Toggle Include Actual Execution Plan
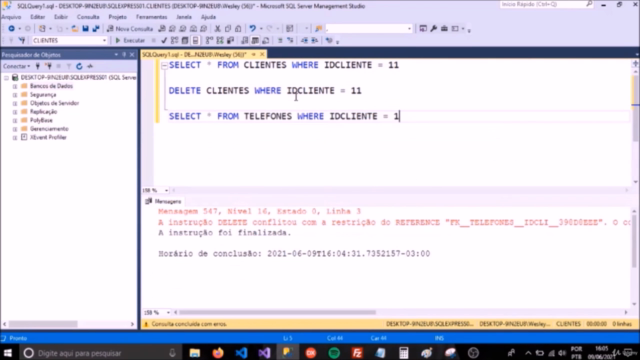Image resolution: width=640 pixels, height=360 pixels. coord(209,40)
